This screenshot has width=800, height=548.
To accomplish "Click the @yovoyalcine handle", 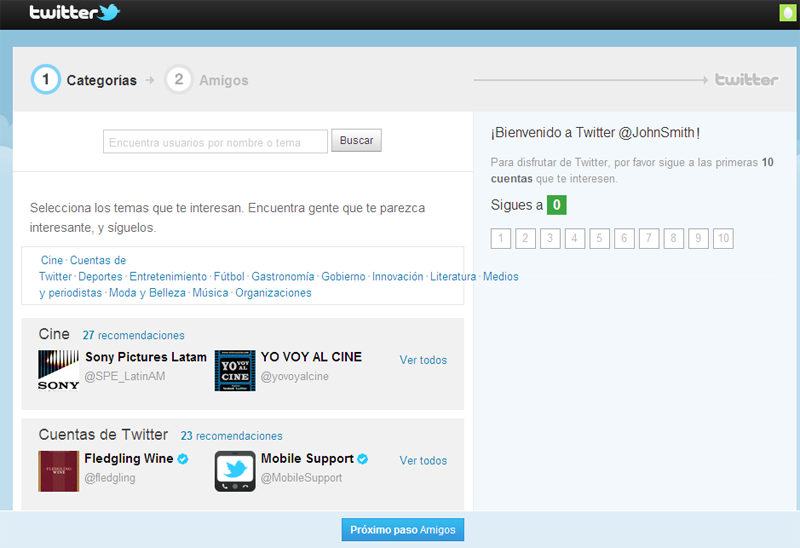I will coord(295,377).
